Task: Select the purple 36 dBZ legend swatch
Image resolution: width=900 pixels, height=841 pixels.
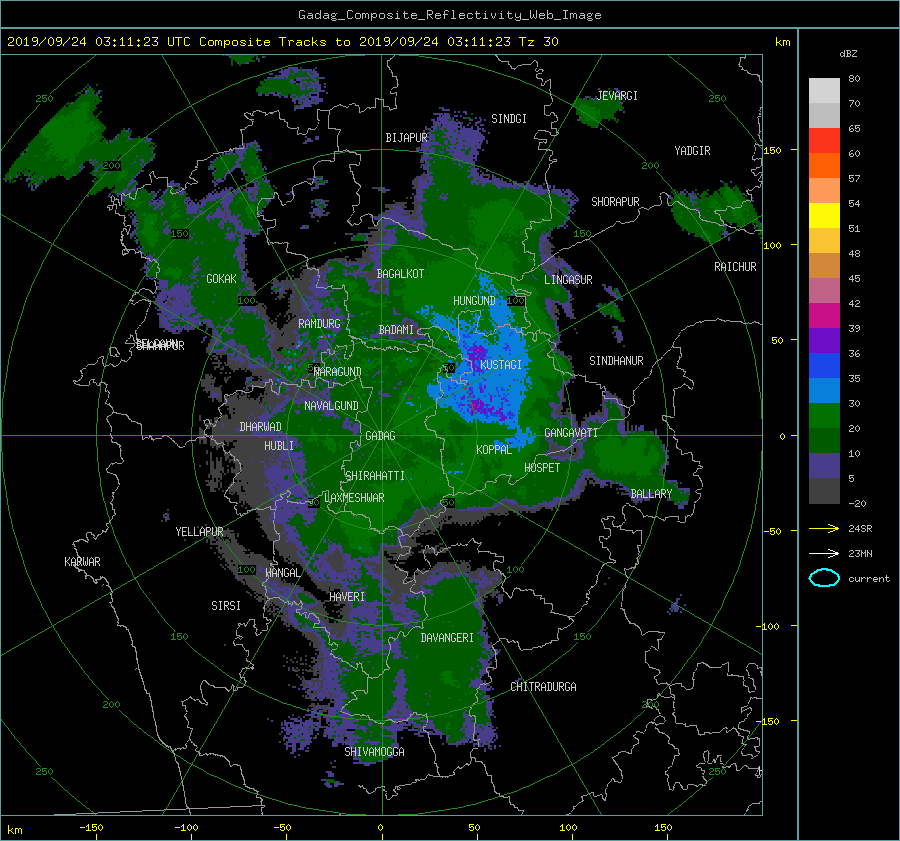Action: click(x=824, y=340)
